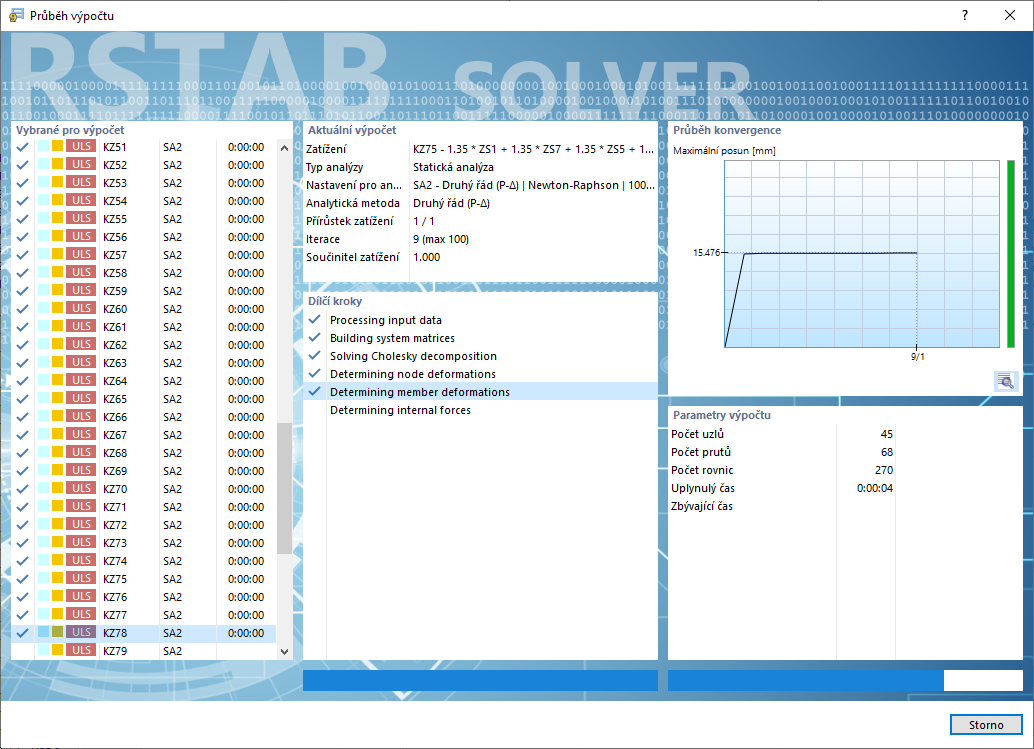Click the ULS badge for KZ78
The width and height of the screenshot is (1034, 749).
pyautogui.click(x=81, y=632)
